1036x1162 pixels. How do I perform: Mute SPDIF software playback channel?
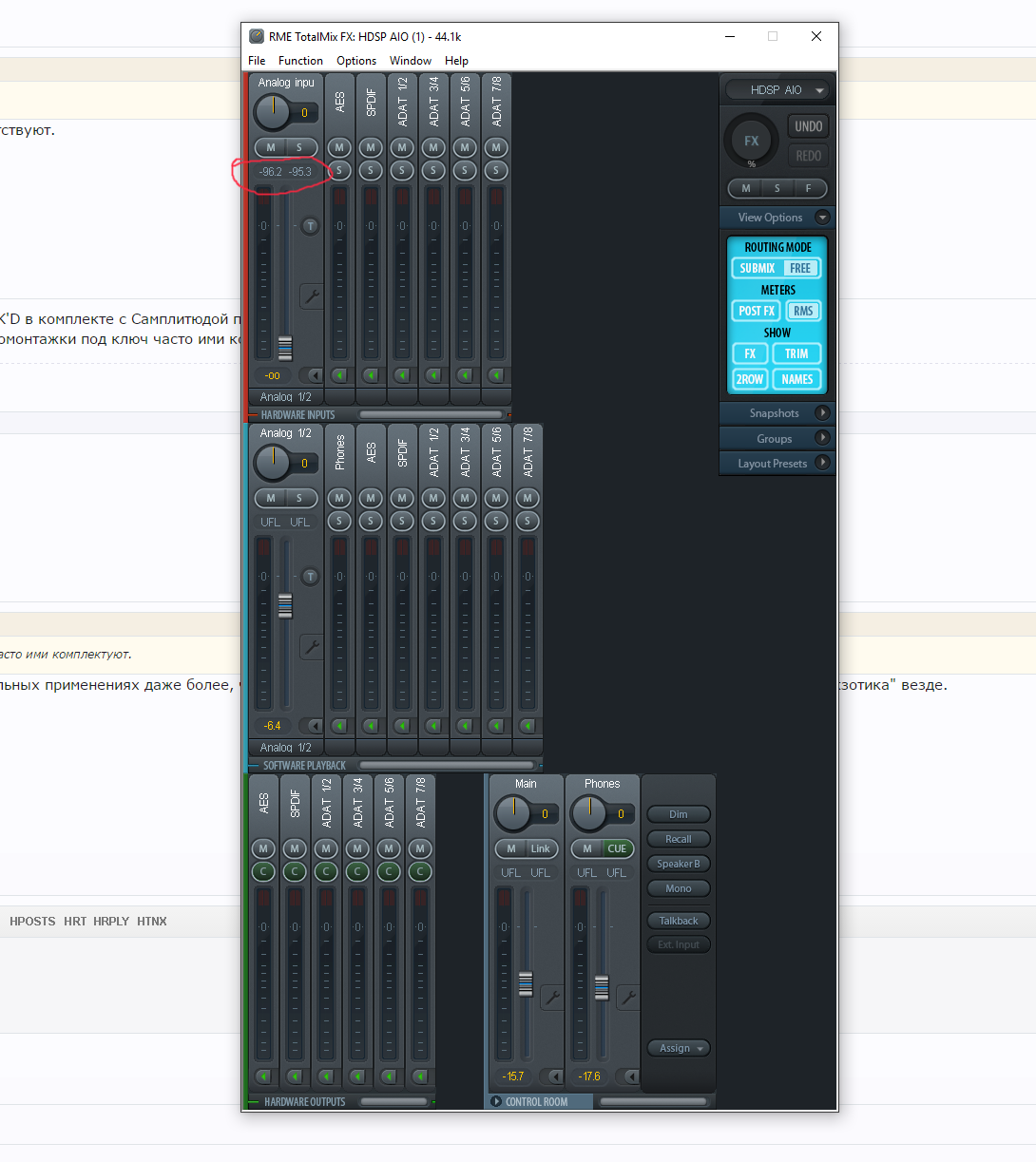(x=402, y=498)
